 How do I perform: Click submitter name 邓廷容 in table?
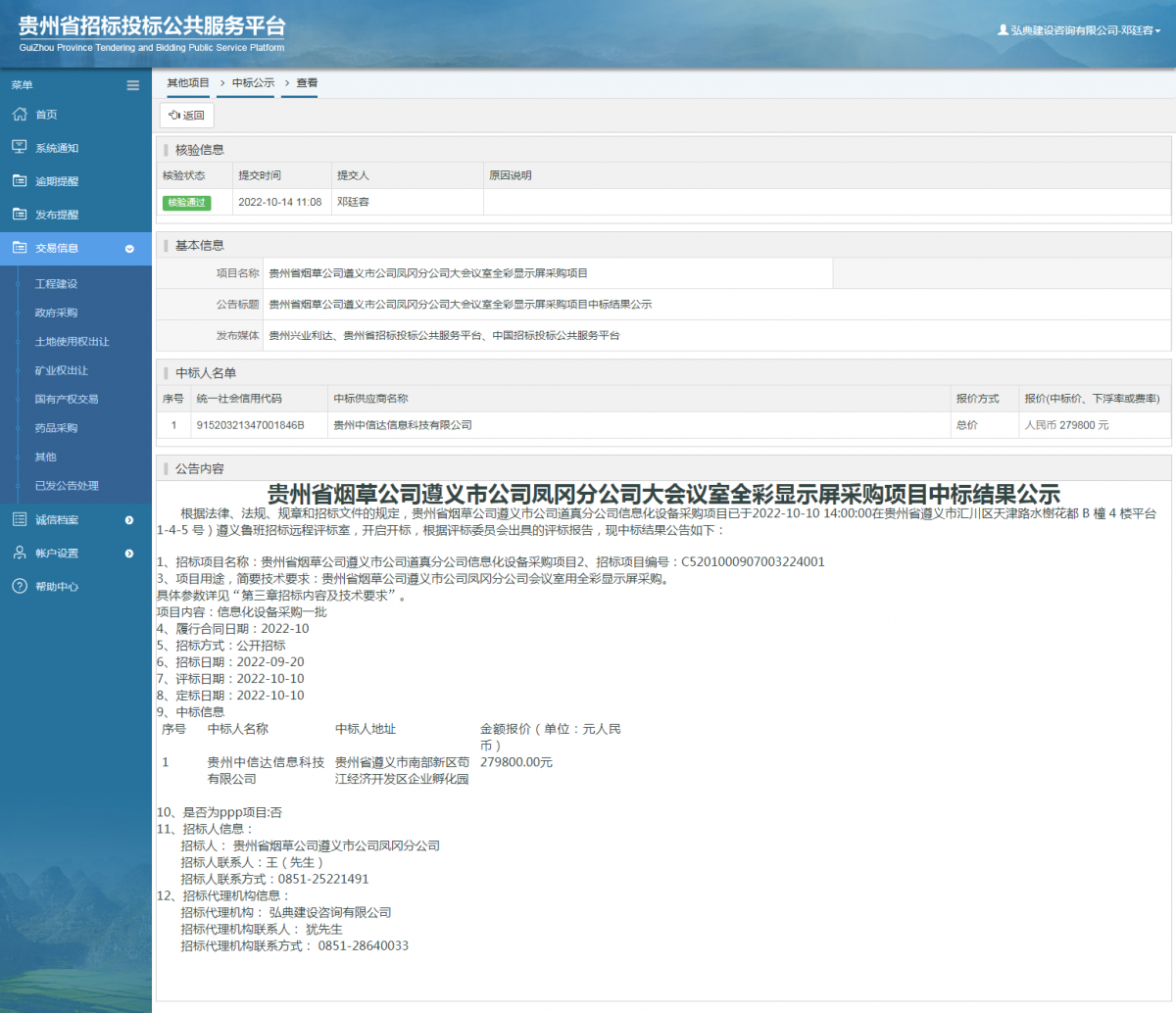(353, 202)
